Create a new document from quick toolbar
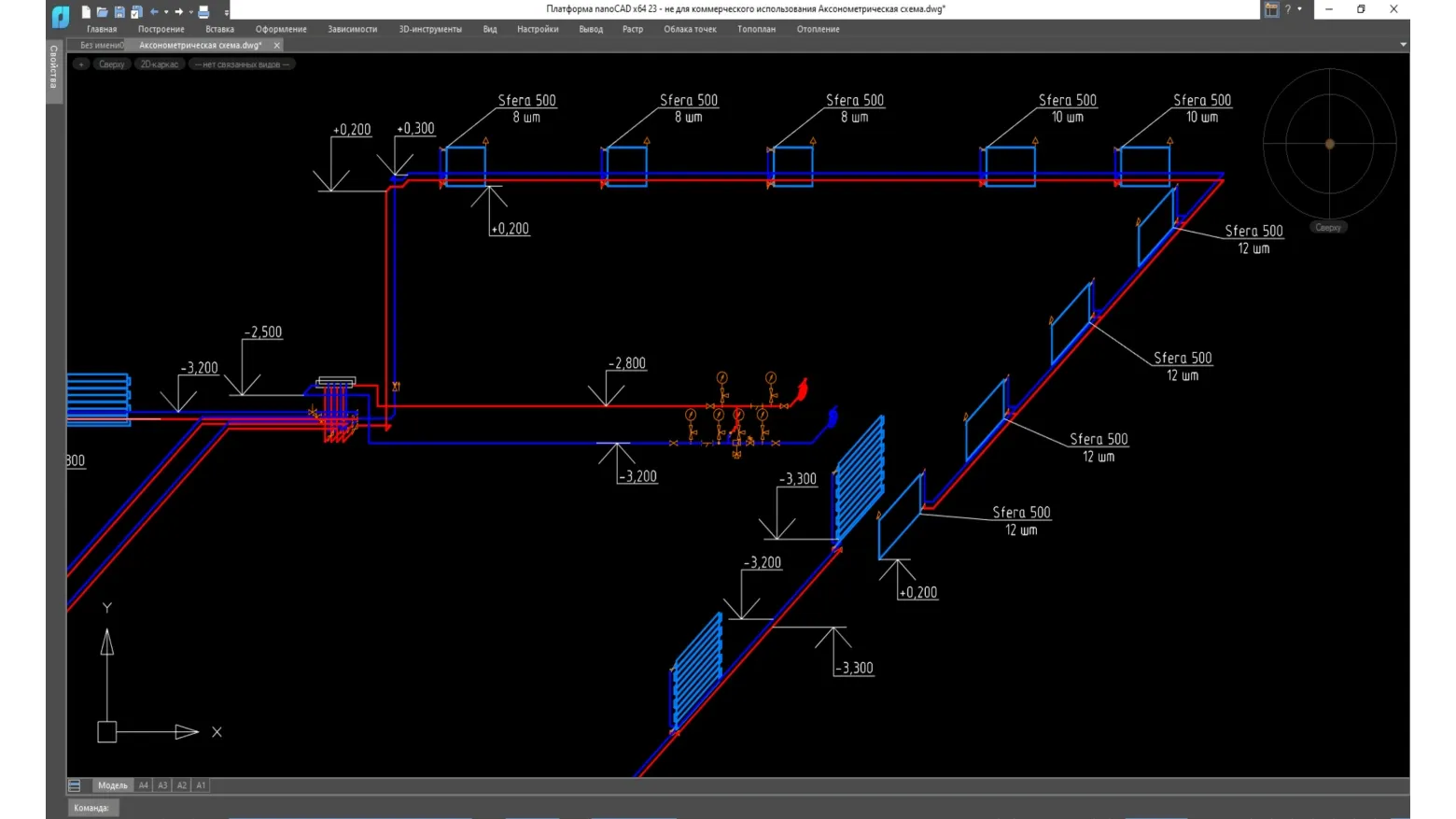 pos(86,12)
